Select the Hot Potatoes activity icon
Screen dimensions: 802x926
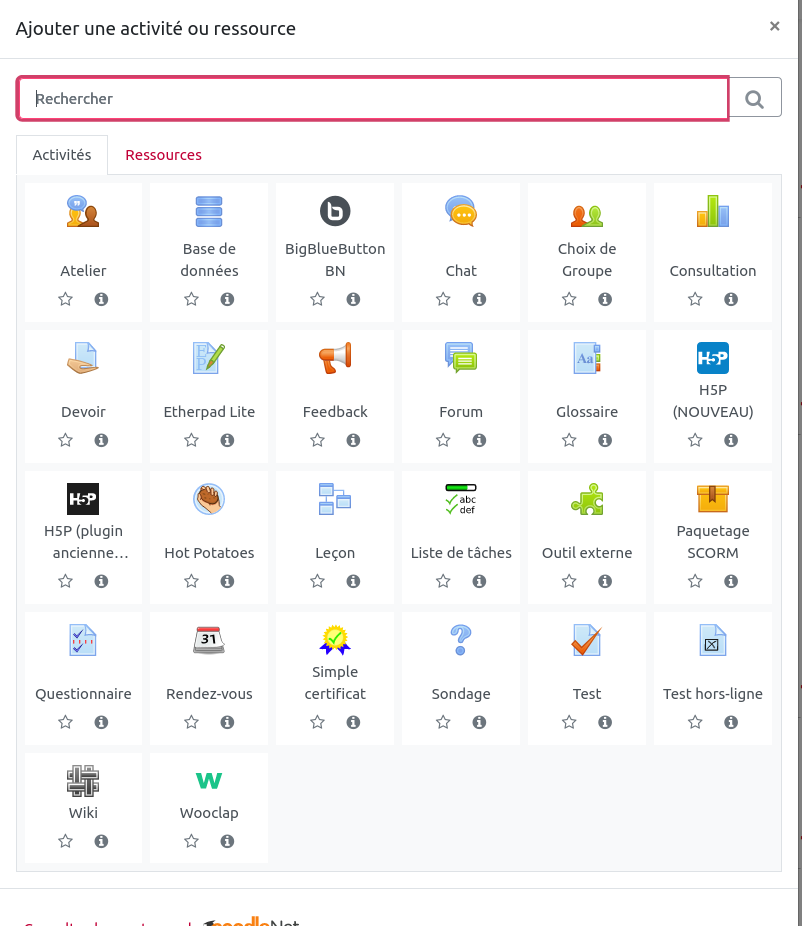pos(209,498)
